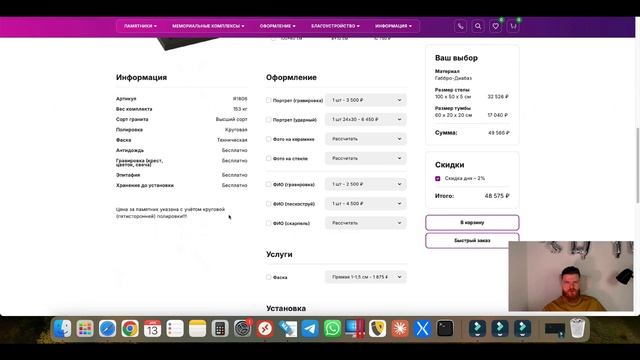The image size is (640, 360).
Task: Open Памятники menu
Action: [x=140, y=26]
